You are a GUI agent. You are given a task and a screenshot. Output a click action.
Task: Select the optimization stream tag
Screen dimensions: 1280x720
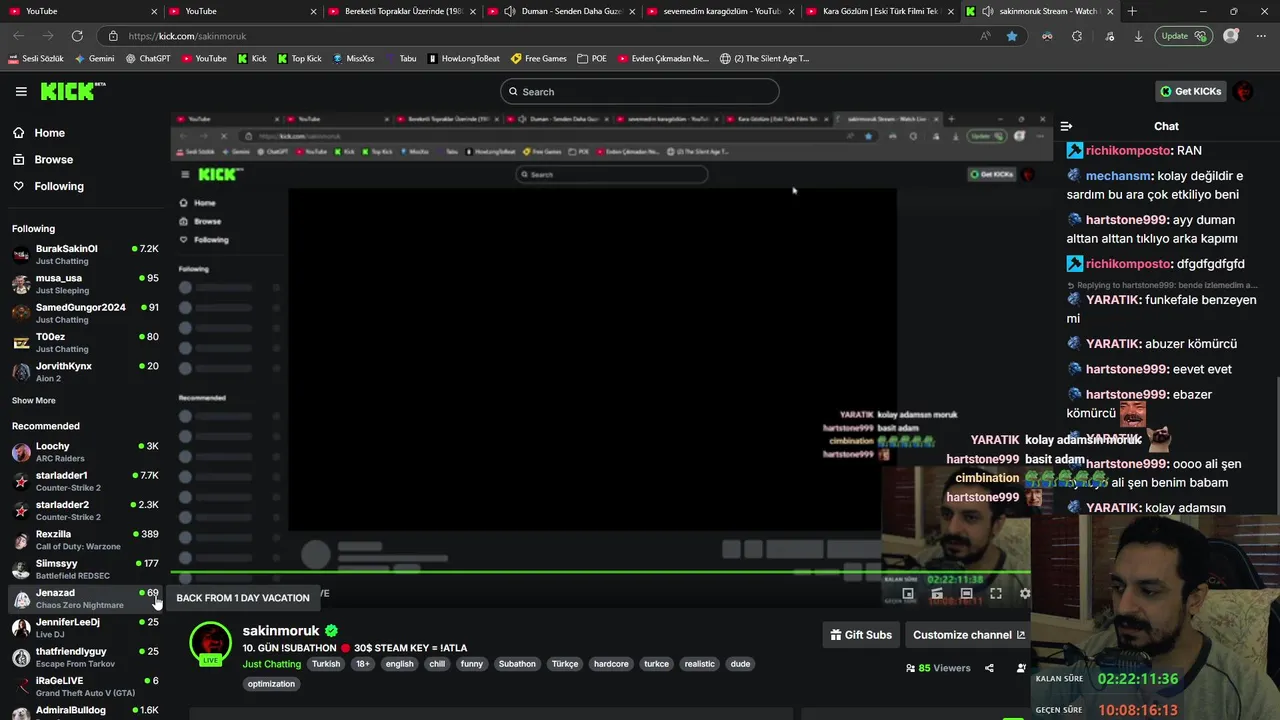tap(271, 684)
